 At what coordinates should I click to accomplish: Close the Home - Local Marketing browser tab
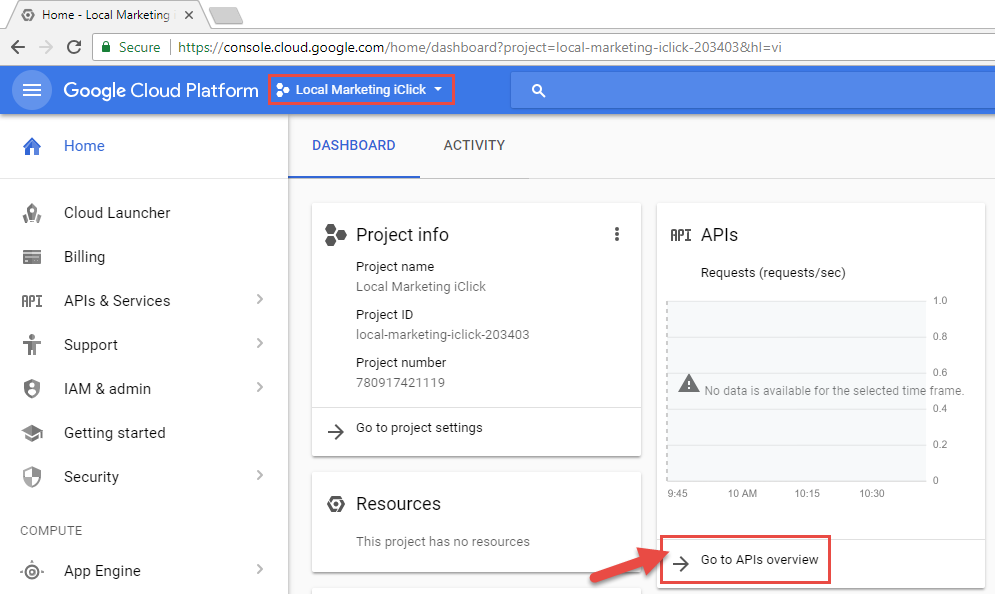(x=188, y=15)
